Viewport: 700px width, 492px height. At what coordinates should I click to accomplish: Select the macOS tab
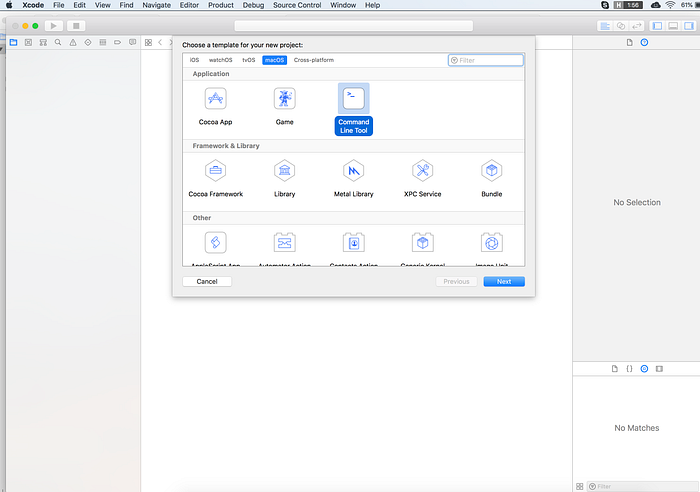tap(275, 60)
